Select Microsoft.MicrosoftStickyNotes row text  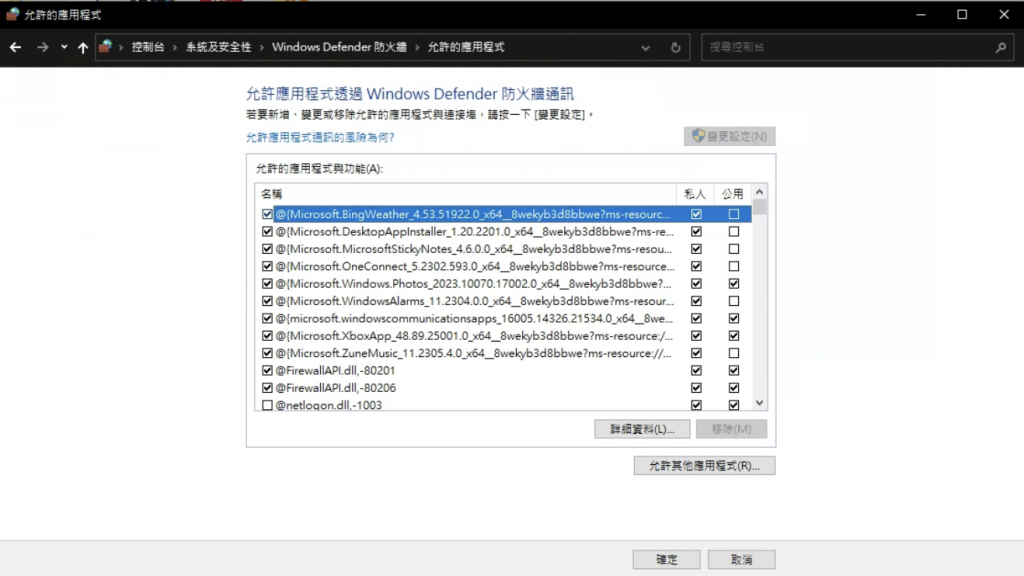(x=473, y=249)
